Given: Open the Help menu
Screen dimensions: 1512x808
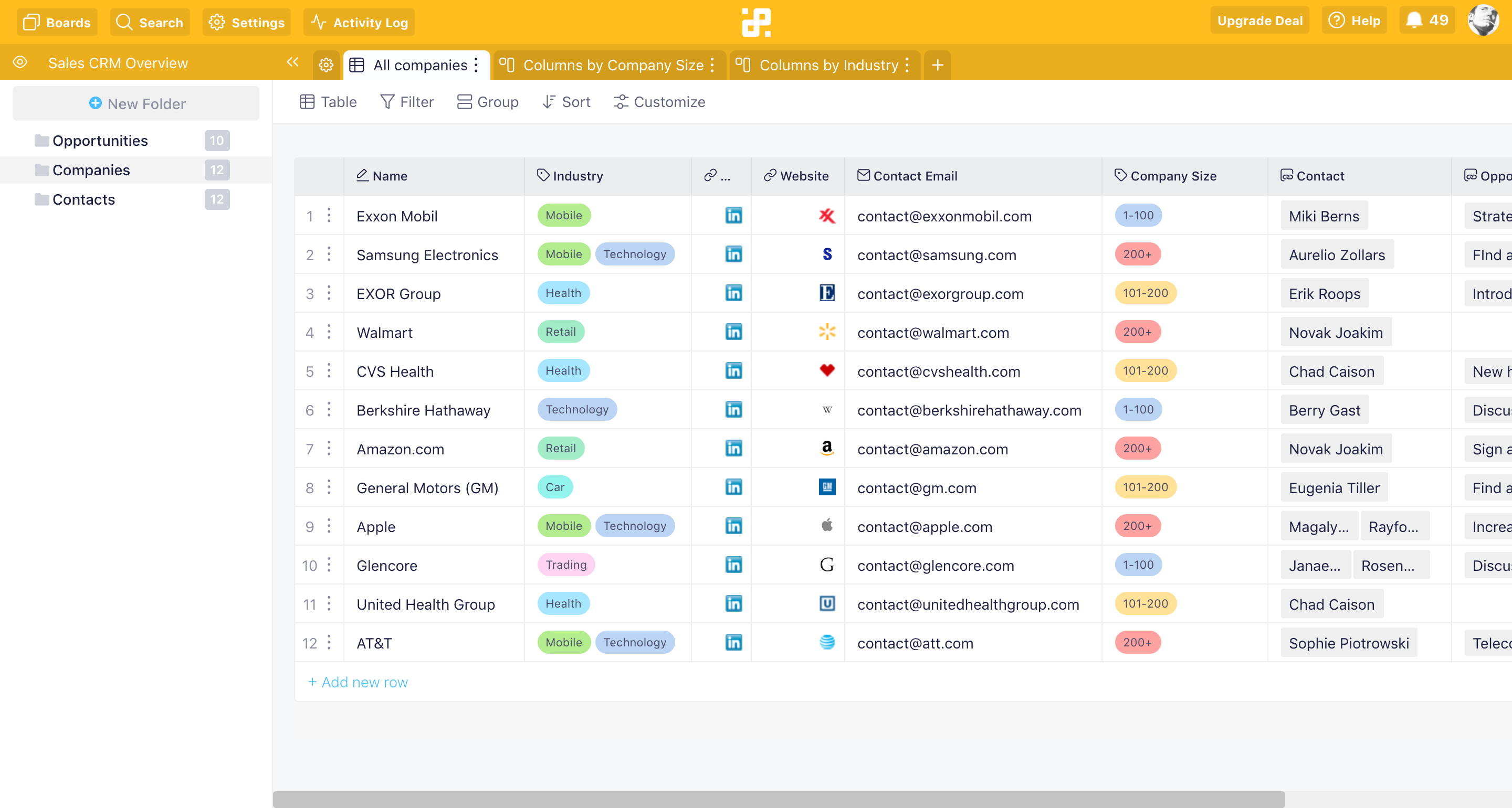Looking at the screenshot, I should 1354,21.
